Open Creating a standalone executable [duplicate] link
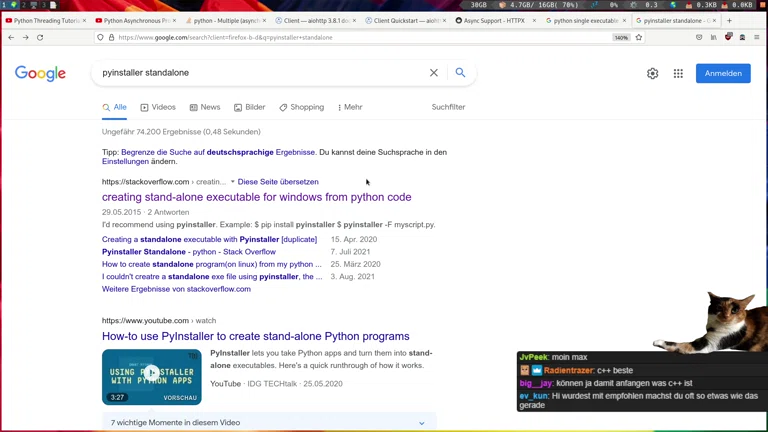 pos(209,240)
